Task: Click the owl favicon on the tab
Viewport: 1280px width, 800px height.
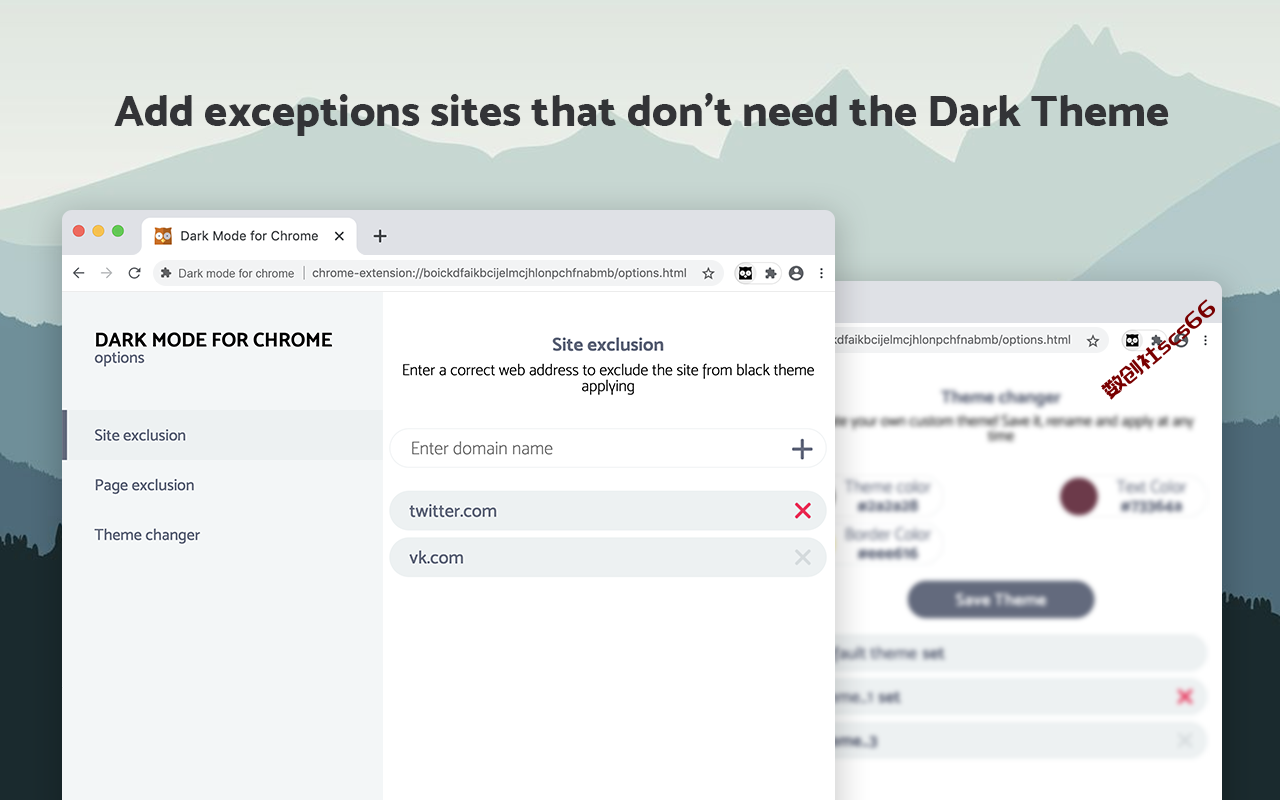Action: pyautogui.click(x=163, y=236)
